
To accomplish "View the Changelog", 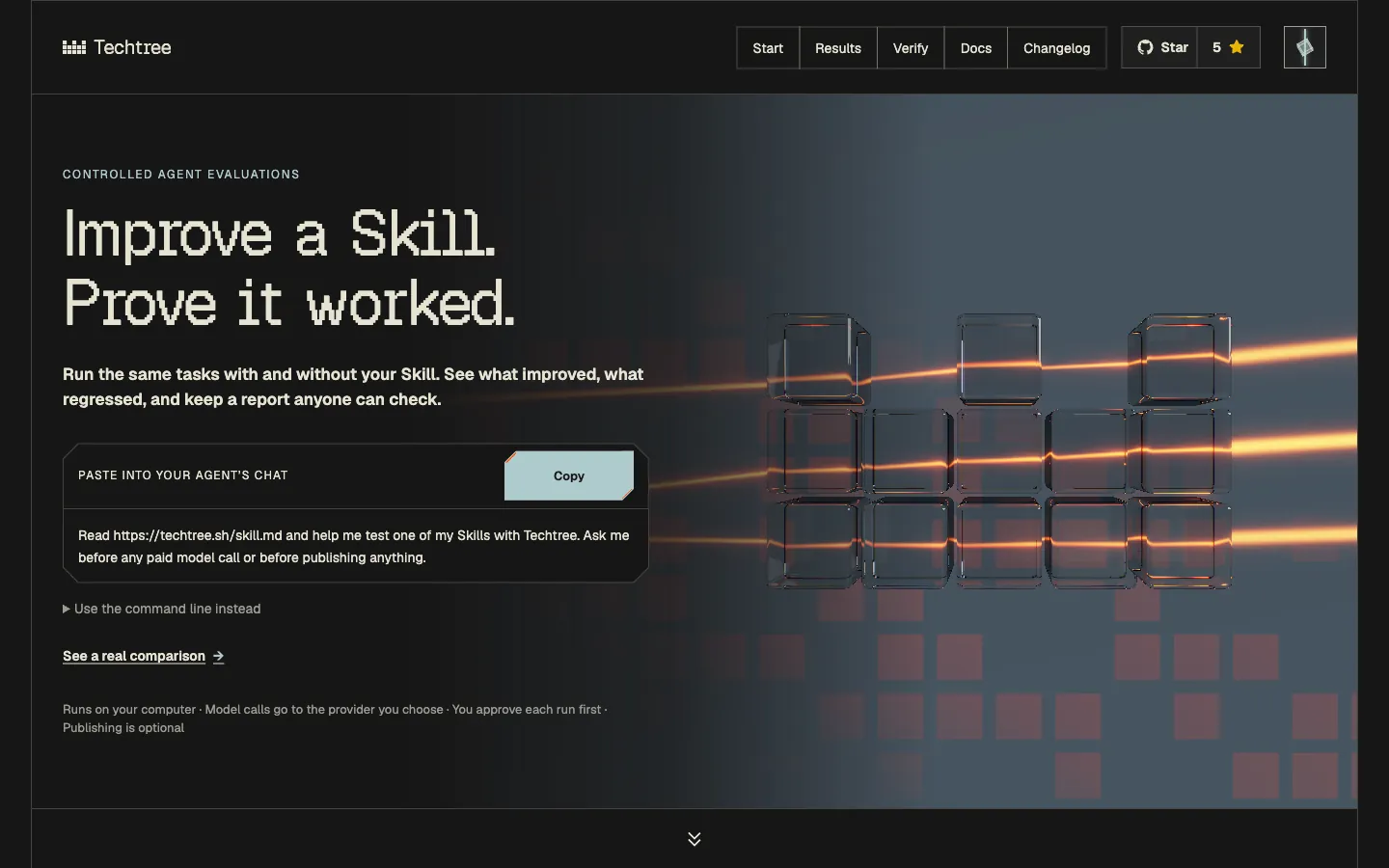I will click(x=1056, y=47).
